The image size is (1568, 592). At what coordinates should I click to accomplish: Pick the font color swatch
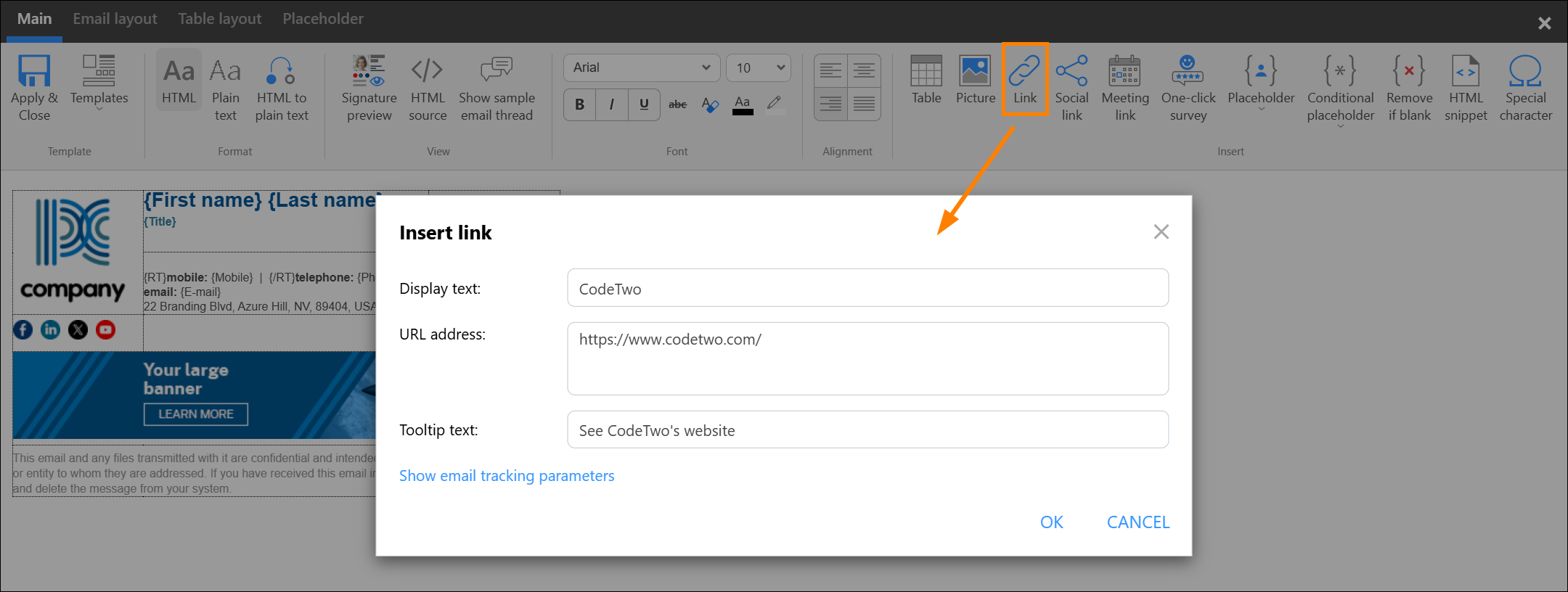[x=743, y=105]
